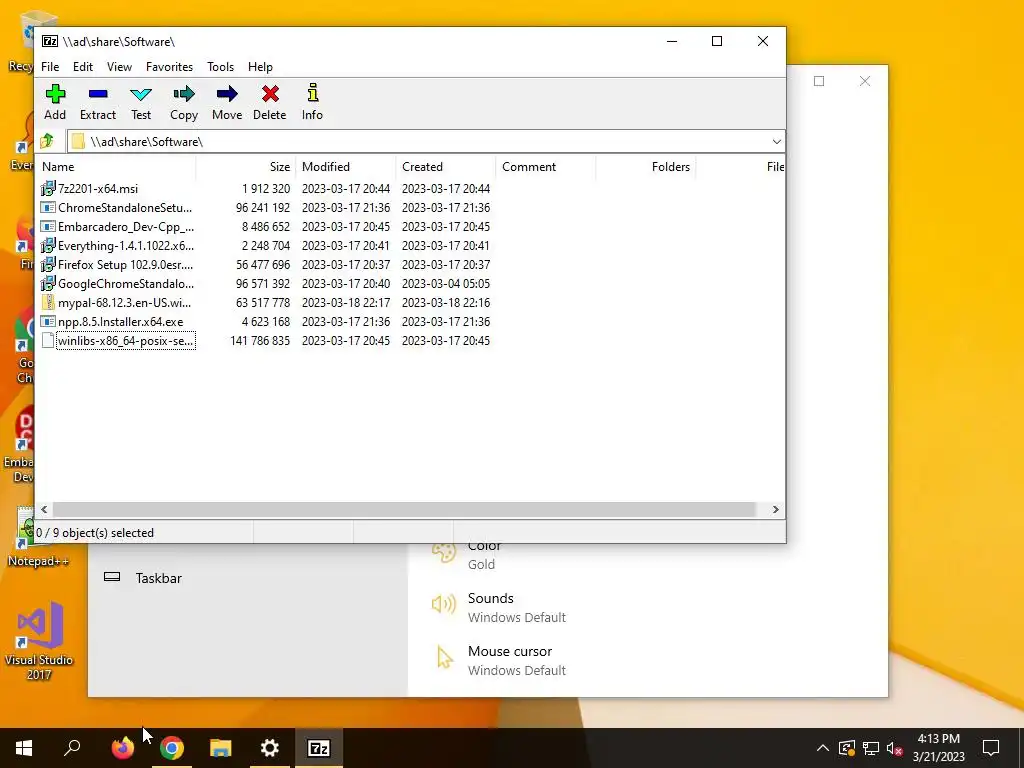
Task: Click the 7-Zip taskbar button
Action: (319, 748)
